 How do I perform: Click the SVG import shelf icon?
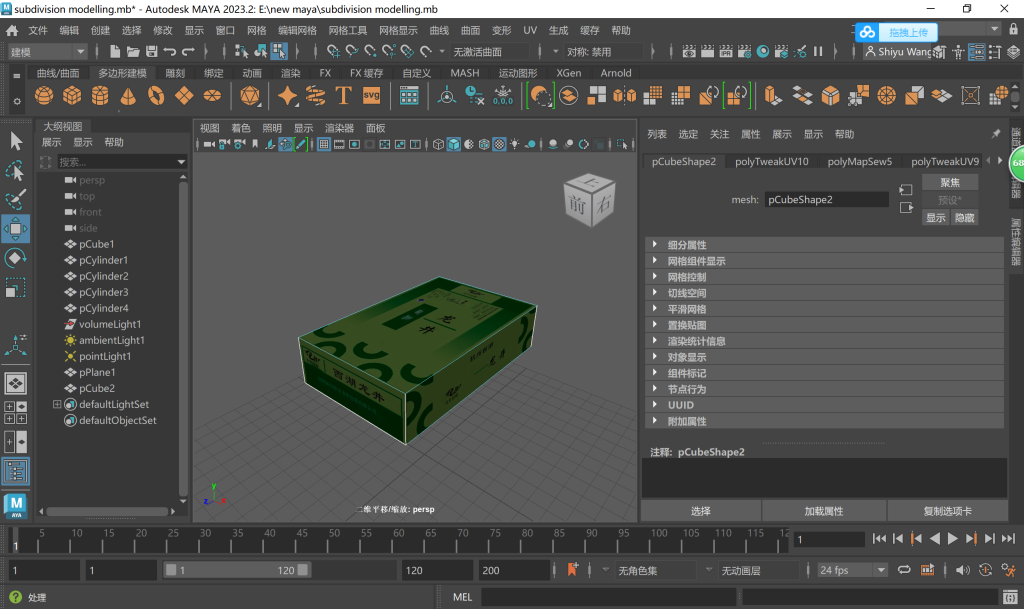(372, 96)
